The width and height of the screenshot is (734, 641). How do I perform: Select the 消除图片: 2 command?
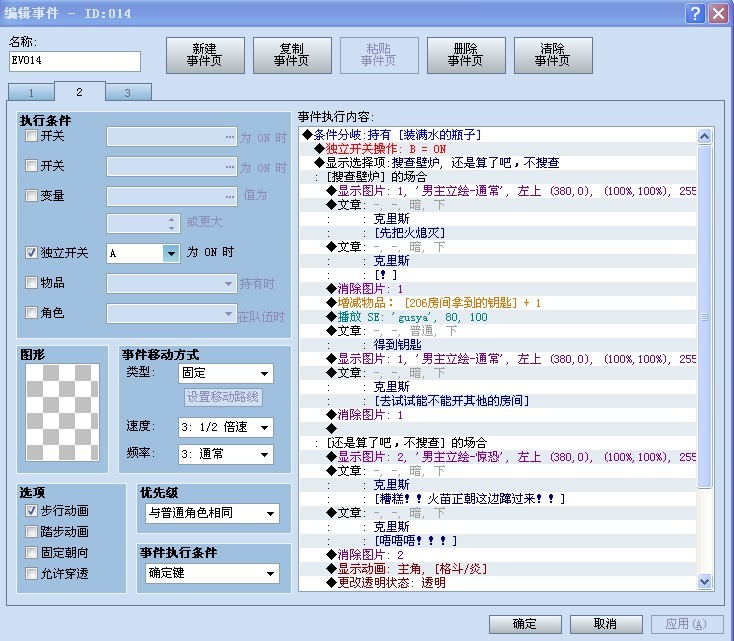click(x=498, y=555)
